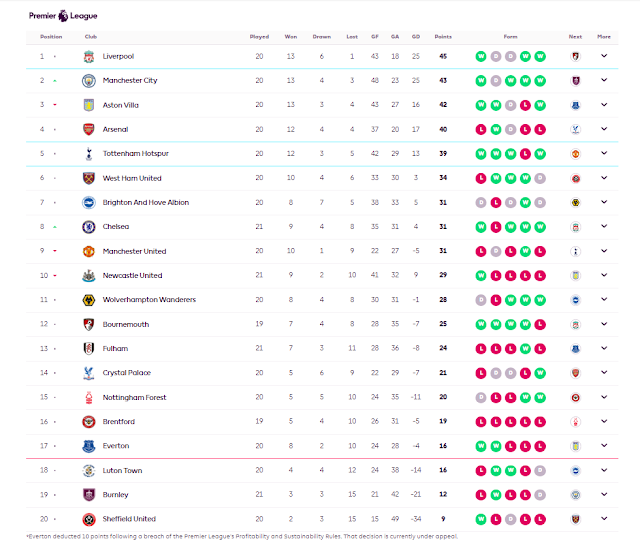The width and height of the screenshot is (640, 541).
Task: Click Crystal Palace club crest
Action: tap(89, 373)
